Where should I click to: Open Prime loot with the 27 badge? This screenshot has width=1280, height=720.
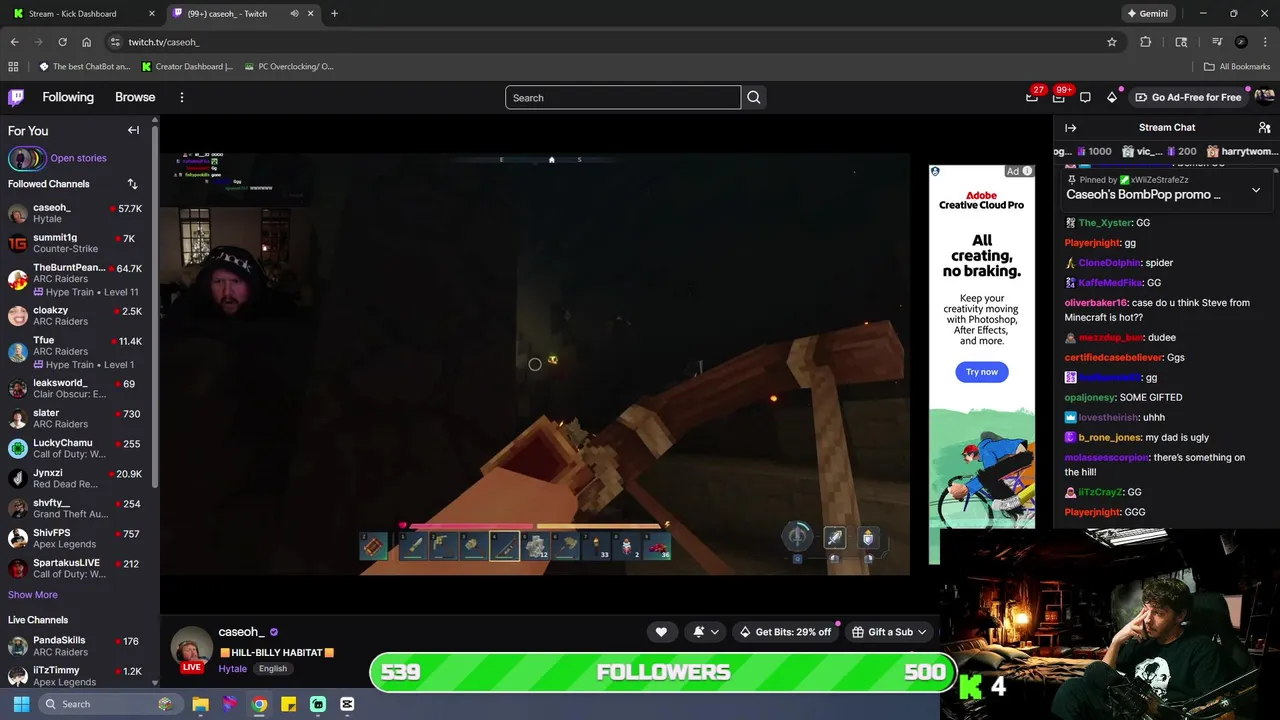pyautogui.click(x=1032, y=97)
